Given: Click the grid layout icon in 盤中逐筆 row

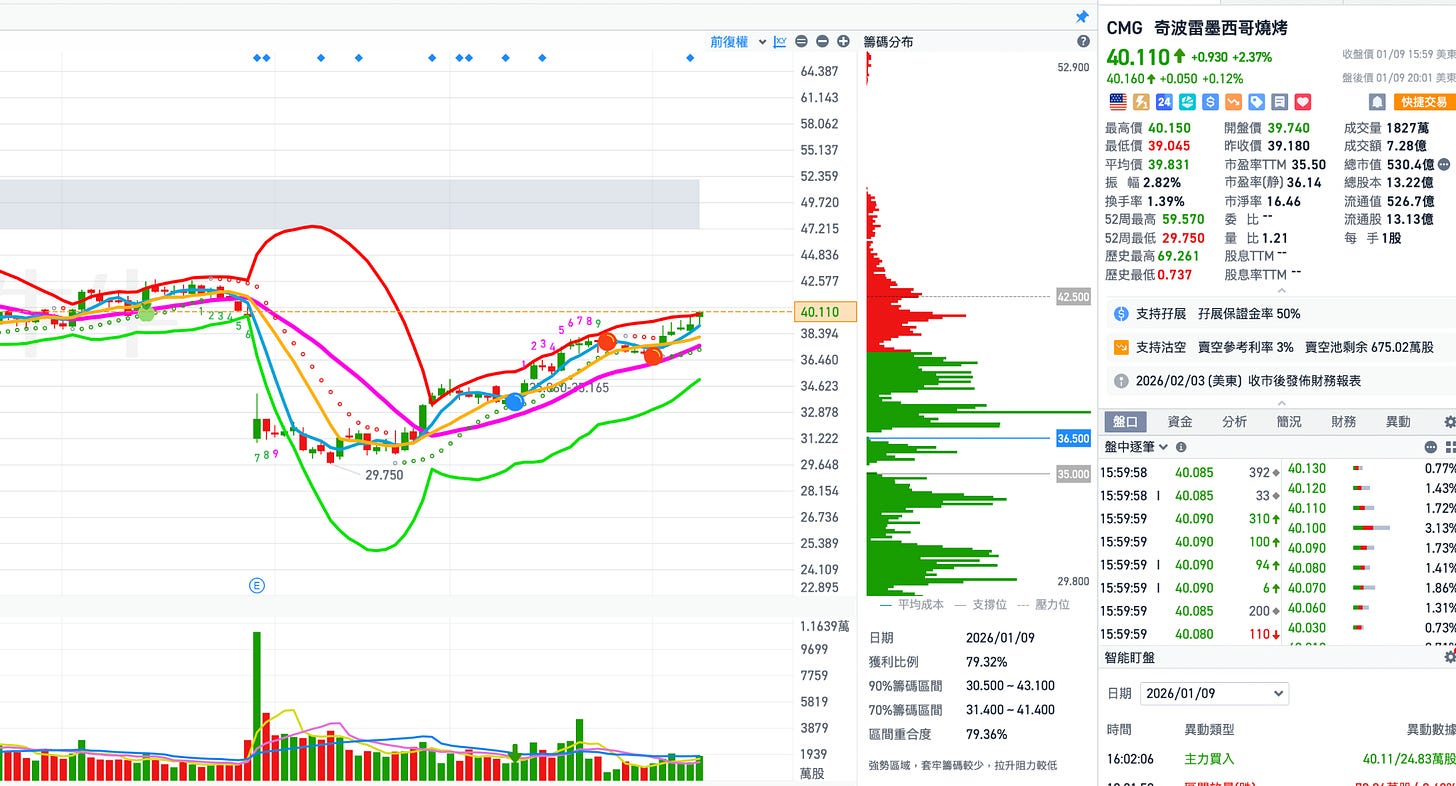Looking at the screenshot, I should coord(1450,447).
